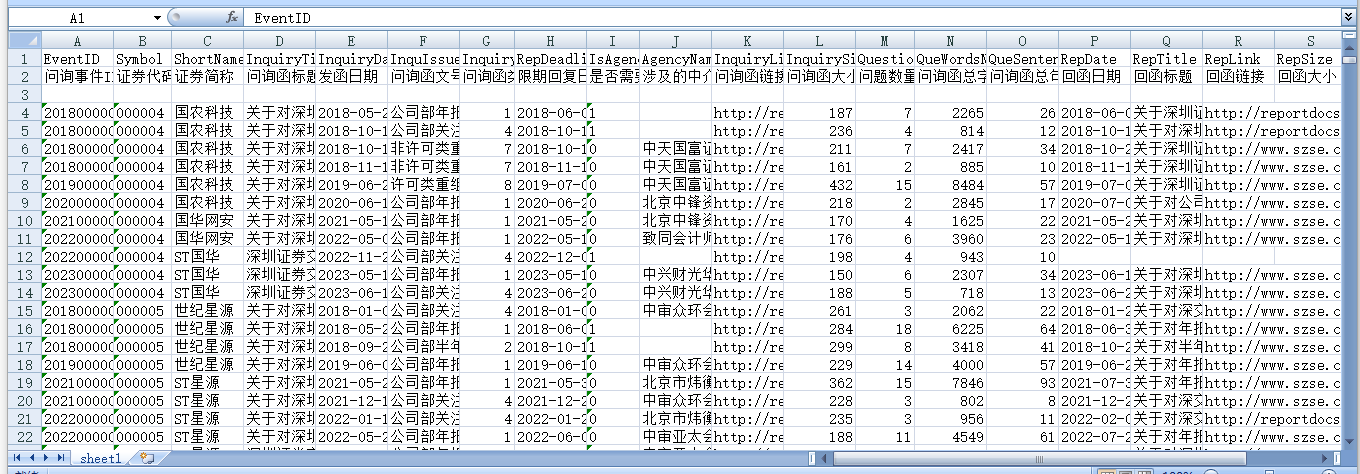Click the EventID cell in row 1
Image resolution: width=1360 pixels, height=474 pixels.
77,59
